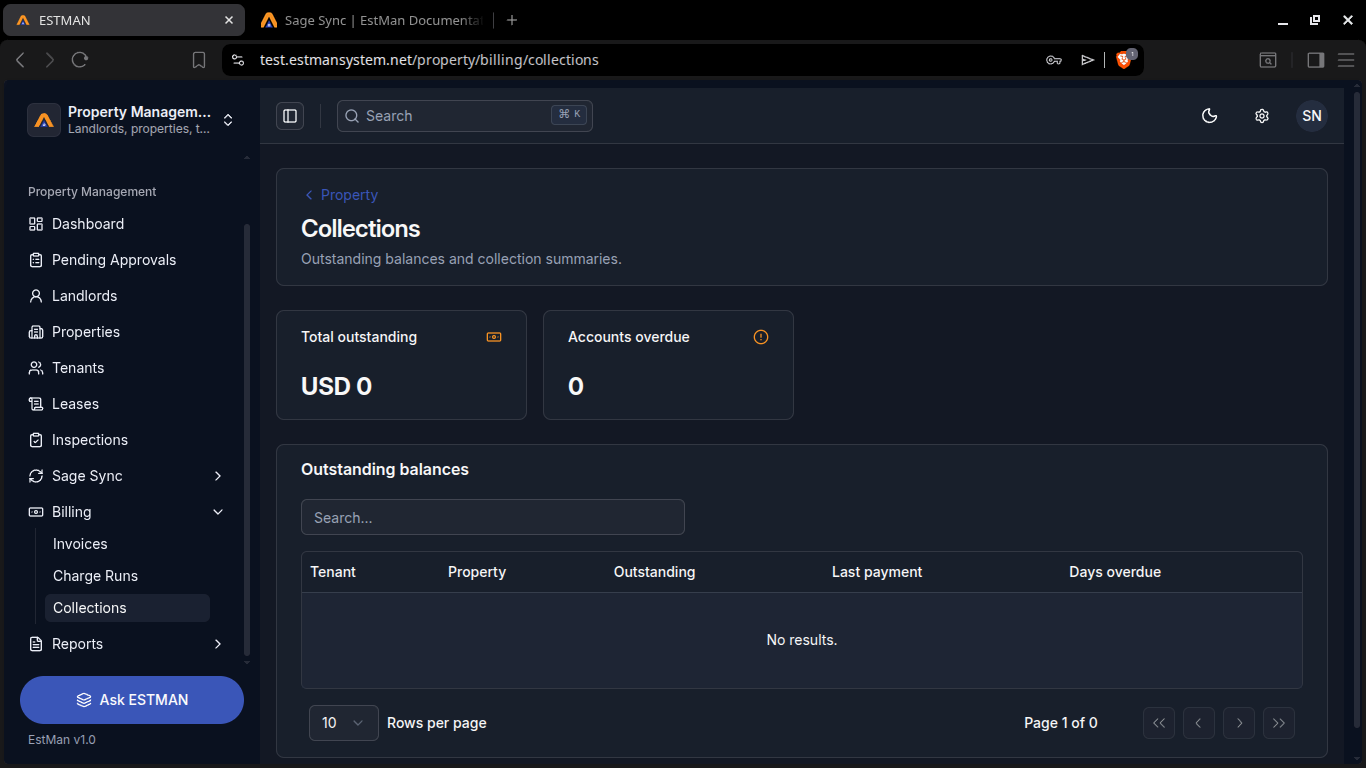Click the share/send icon in address bar
Screen dimensions: 1366x768
click(x=1088, y=60)
